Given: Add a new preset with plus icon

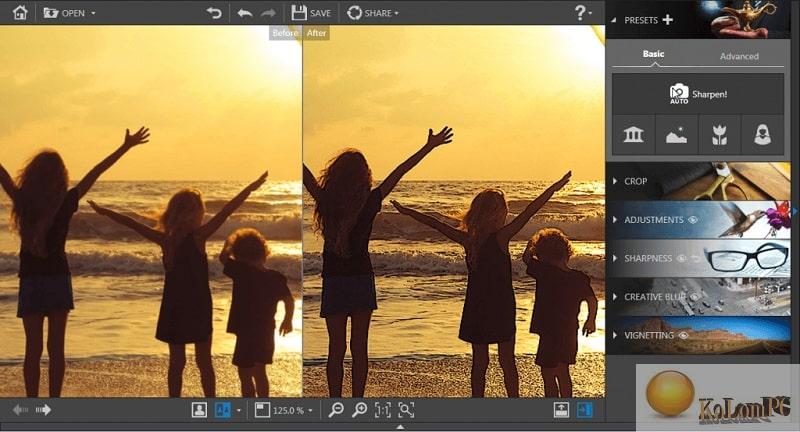Looking at the screenshot, I should (x=668, y=20).
